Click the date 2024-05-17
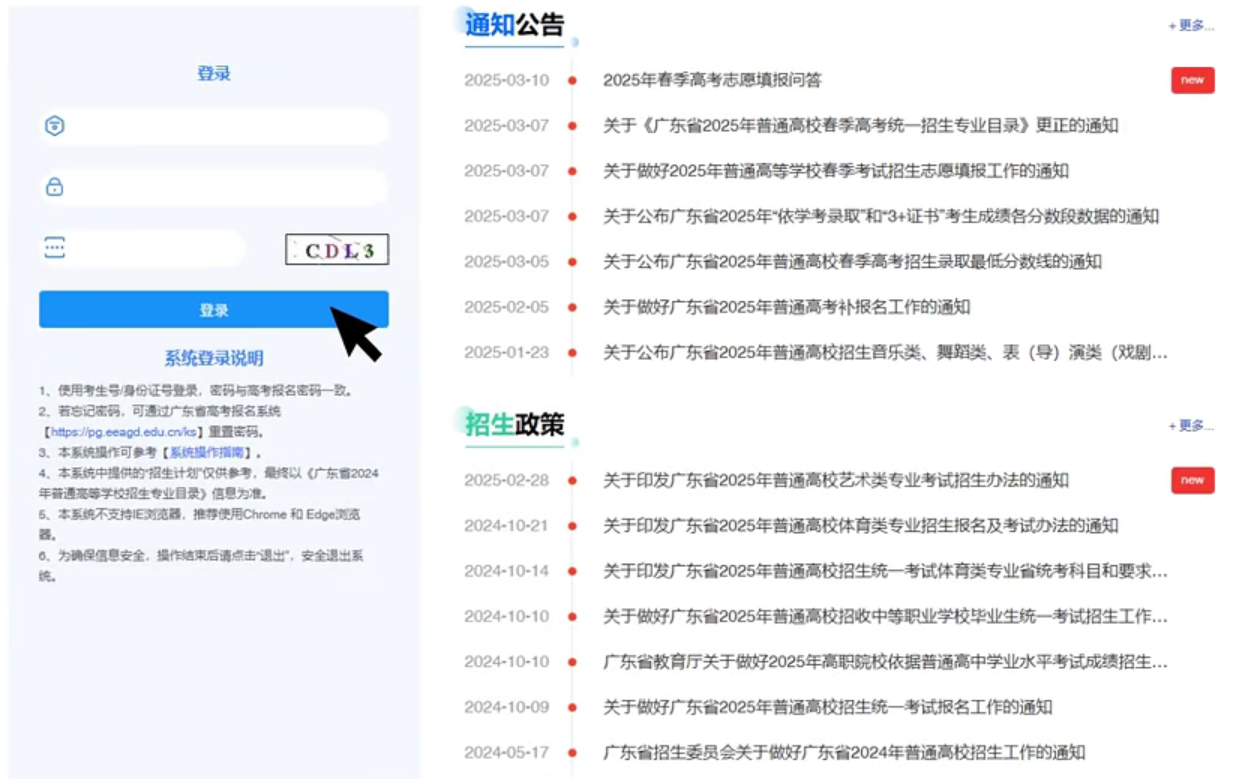This screenshot has width=1239, height=779. point(507,752)
